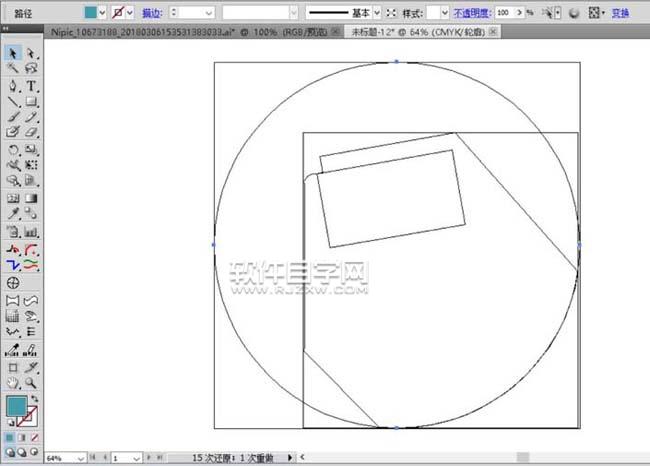Select the Line Segment tool
650x466 pixels.
point(13,101)
